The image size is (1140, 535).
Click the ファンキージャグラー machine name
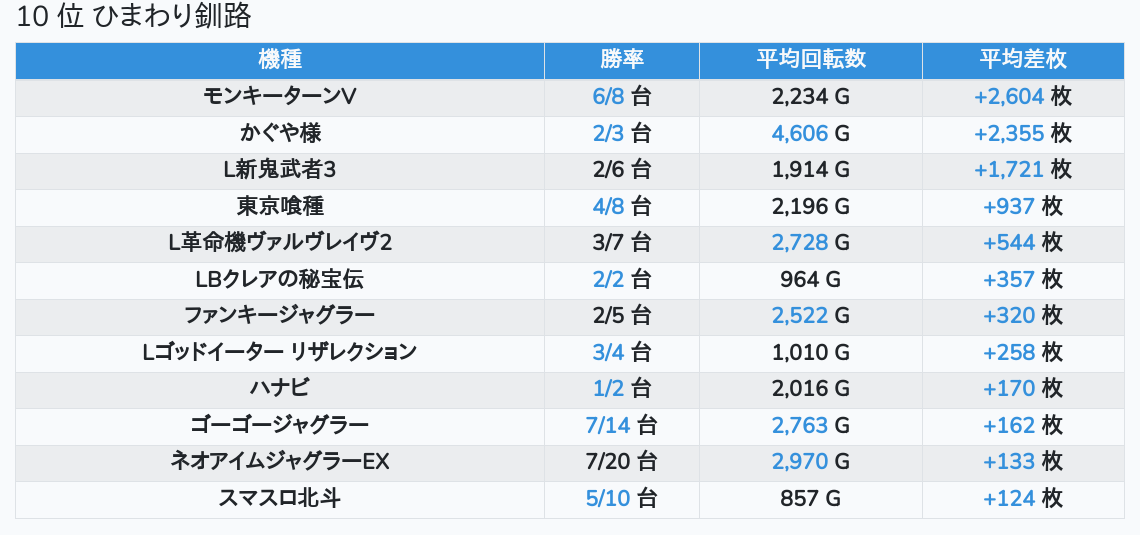(280, 316)
